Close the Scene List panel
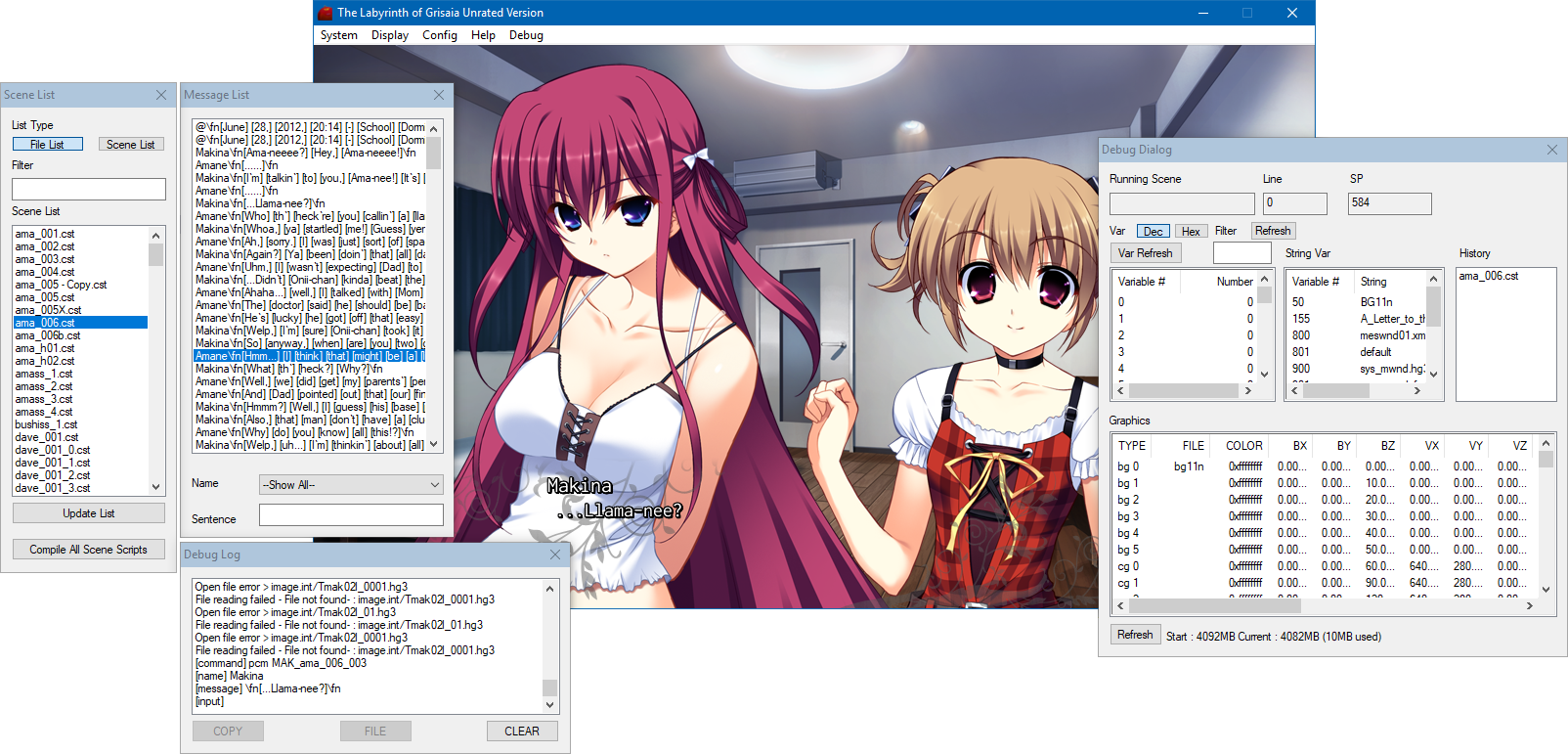Screen dimensions: 1568x754 pyautogui.click(x=161, y=95)
